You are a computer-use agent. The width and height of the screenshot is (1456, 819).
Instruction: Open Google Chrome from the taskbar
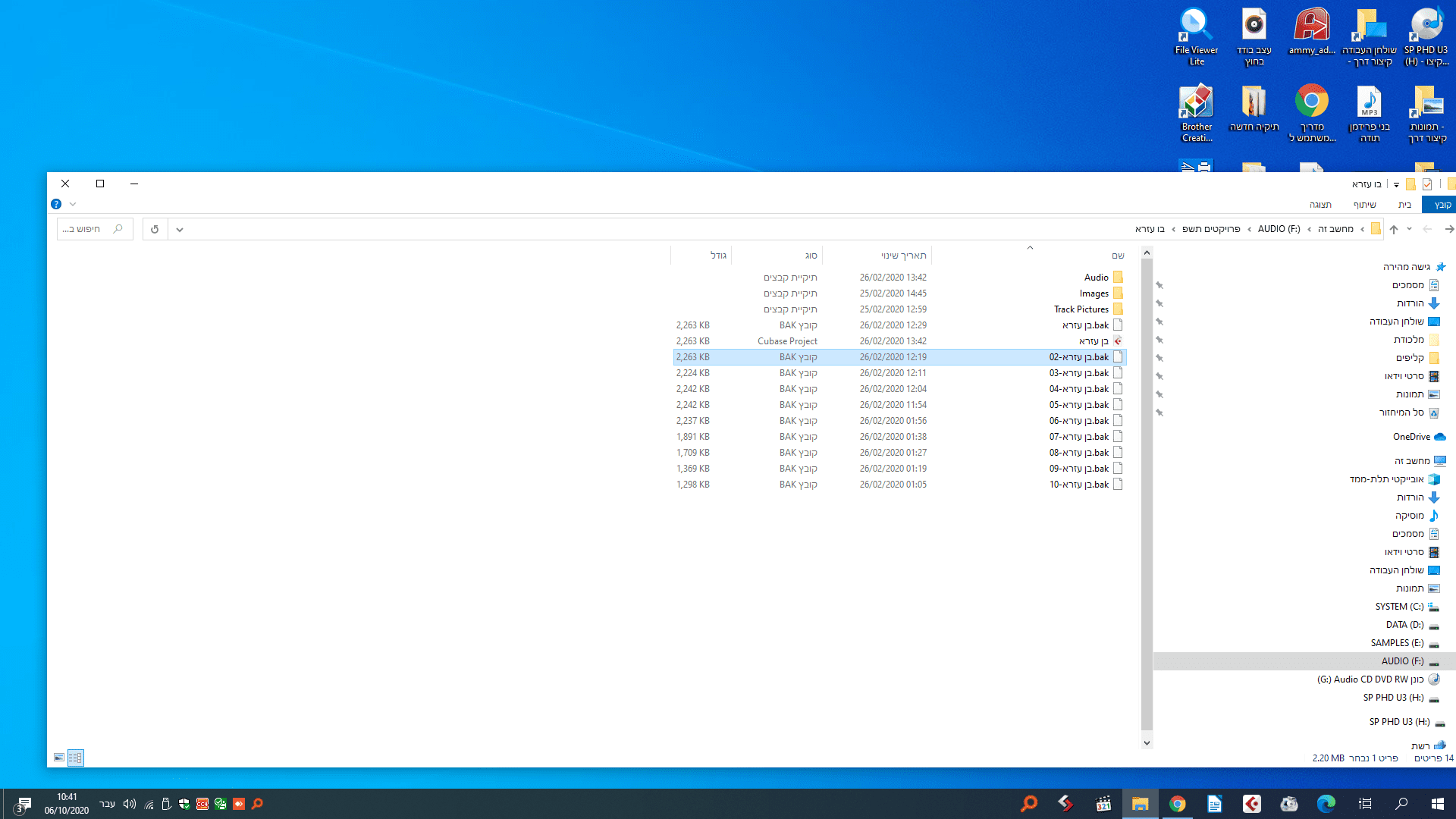pos(1177,804)
